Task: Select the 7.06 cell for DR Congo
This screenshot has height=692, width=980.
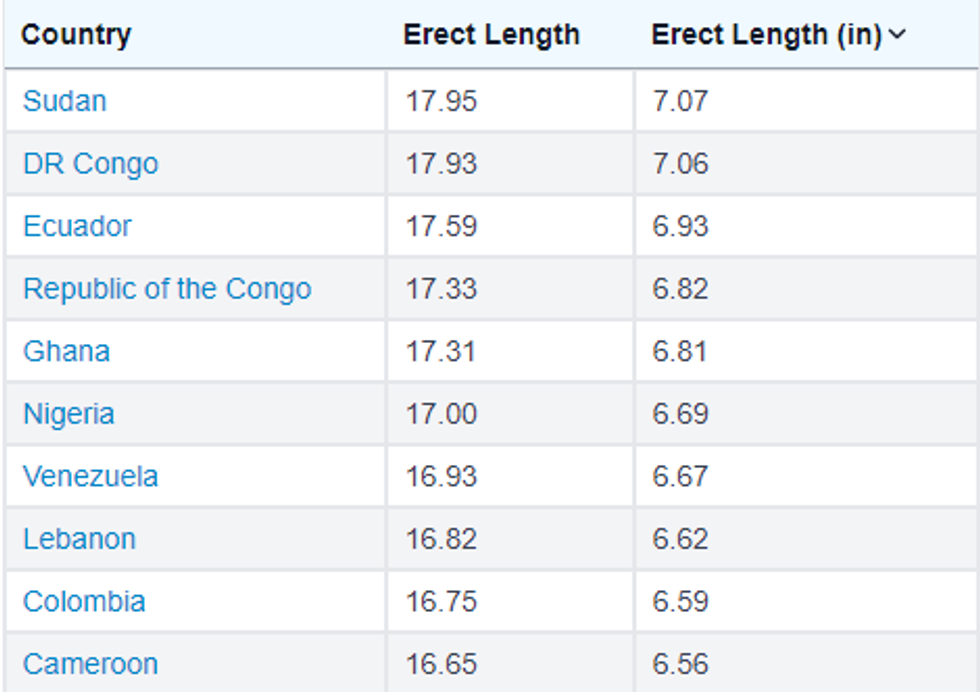Action: pos(680,164)
